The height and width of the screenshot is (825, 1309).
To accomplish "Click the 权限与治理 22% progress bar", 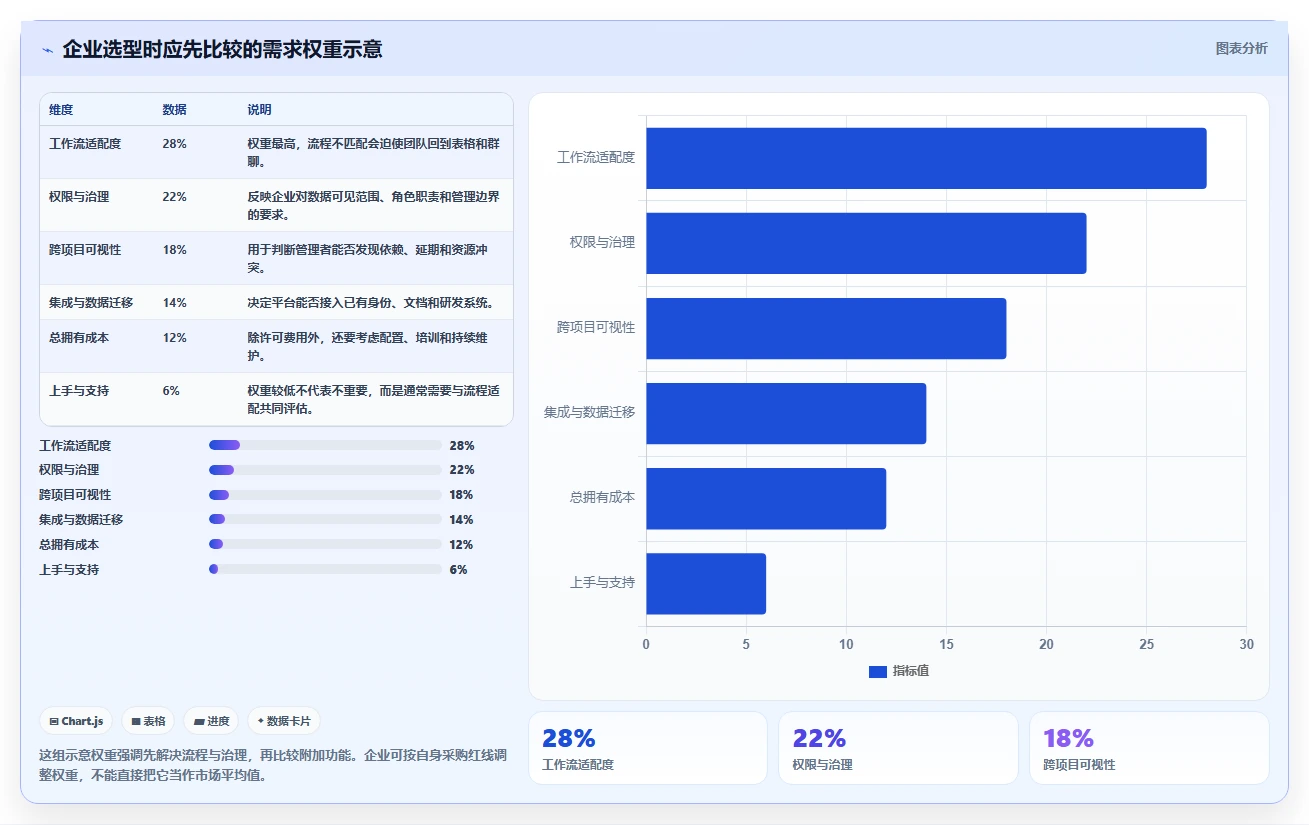I will tap(325, 470).
